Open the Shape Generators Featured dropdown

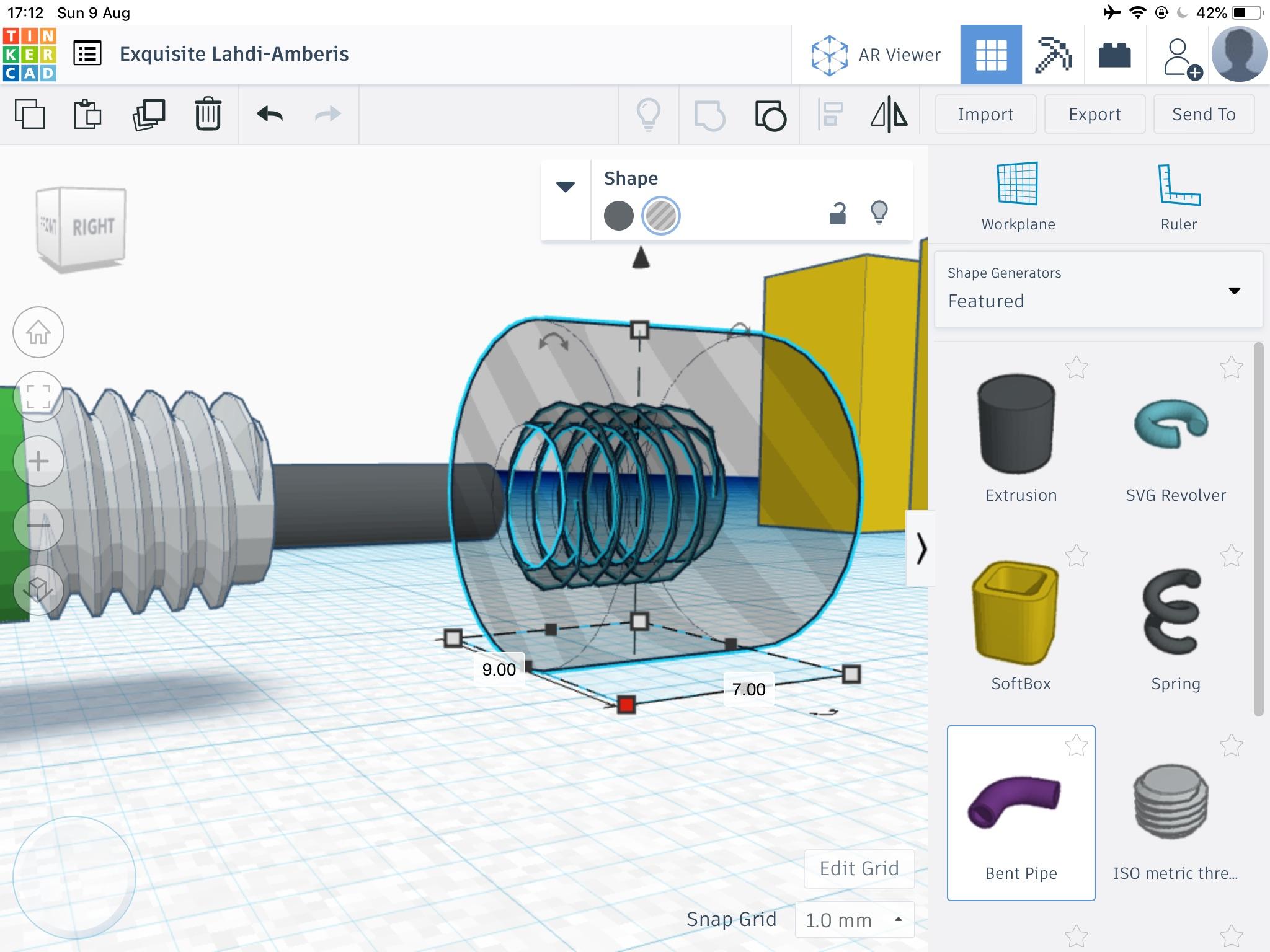(1098, 289)
